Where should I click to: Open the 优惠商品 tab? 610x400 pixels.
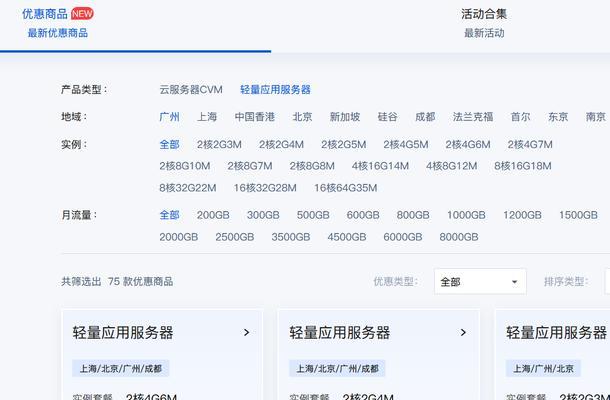point(45,14)
